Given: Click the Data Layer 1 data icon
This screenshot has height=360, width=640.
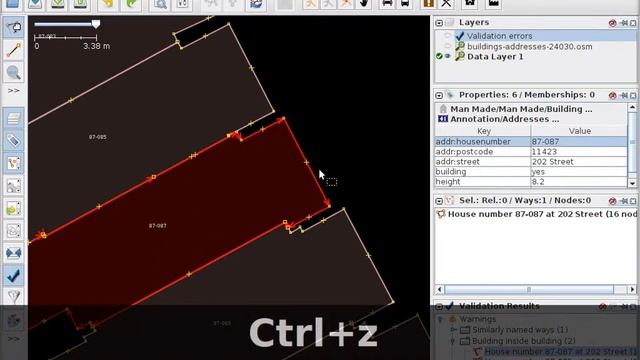Looking at the screenshot, I should [x=460, y=56].
